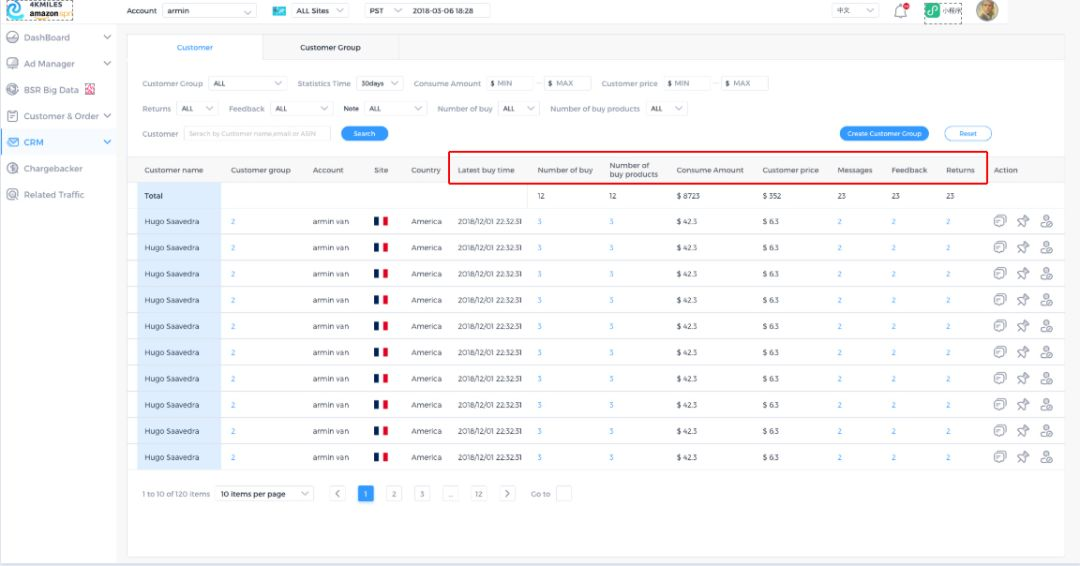
Task: Click the green mini-program icon
Action: [932, 11]
